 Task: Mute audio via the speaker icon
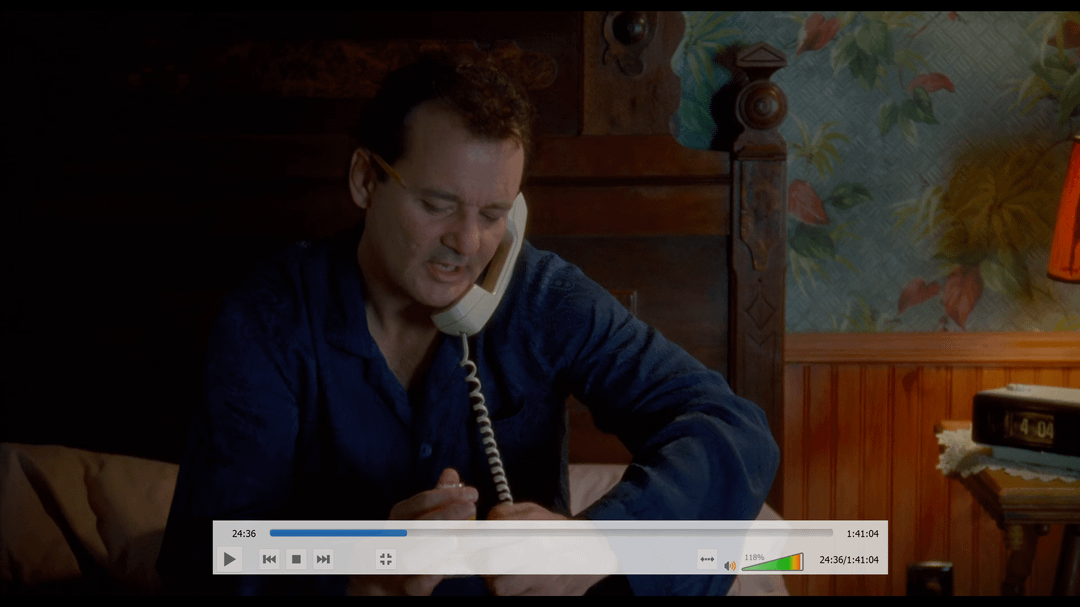729,566
